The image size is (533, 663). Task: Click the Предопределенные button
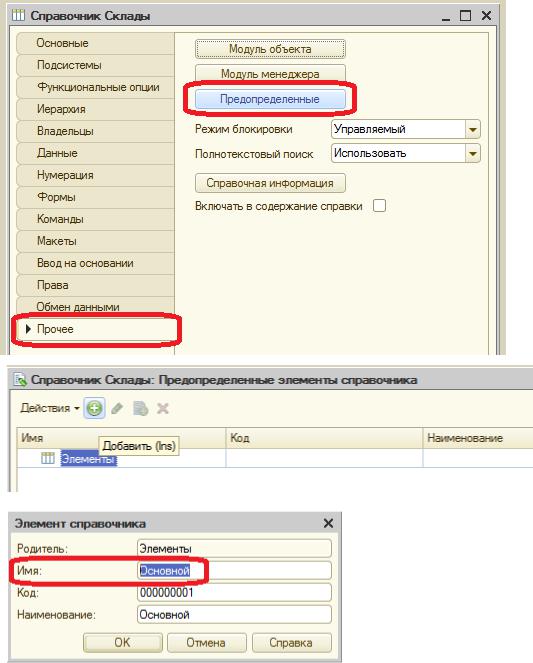pyautogui.click(x=270, y=99)
